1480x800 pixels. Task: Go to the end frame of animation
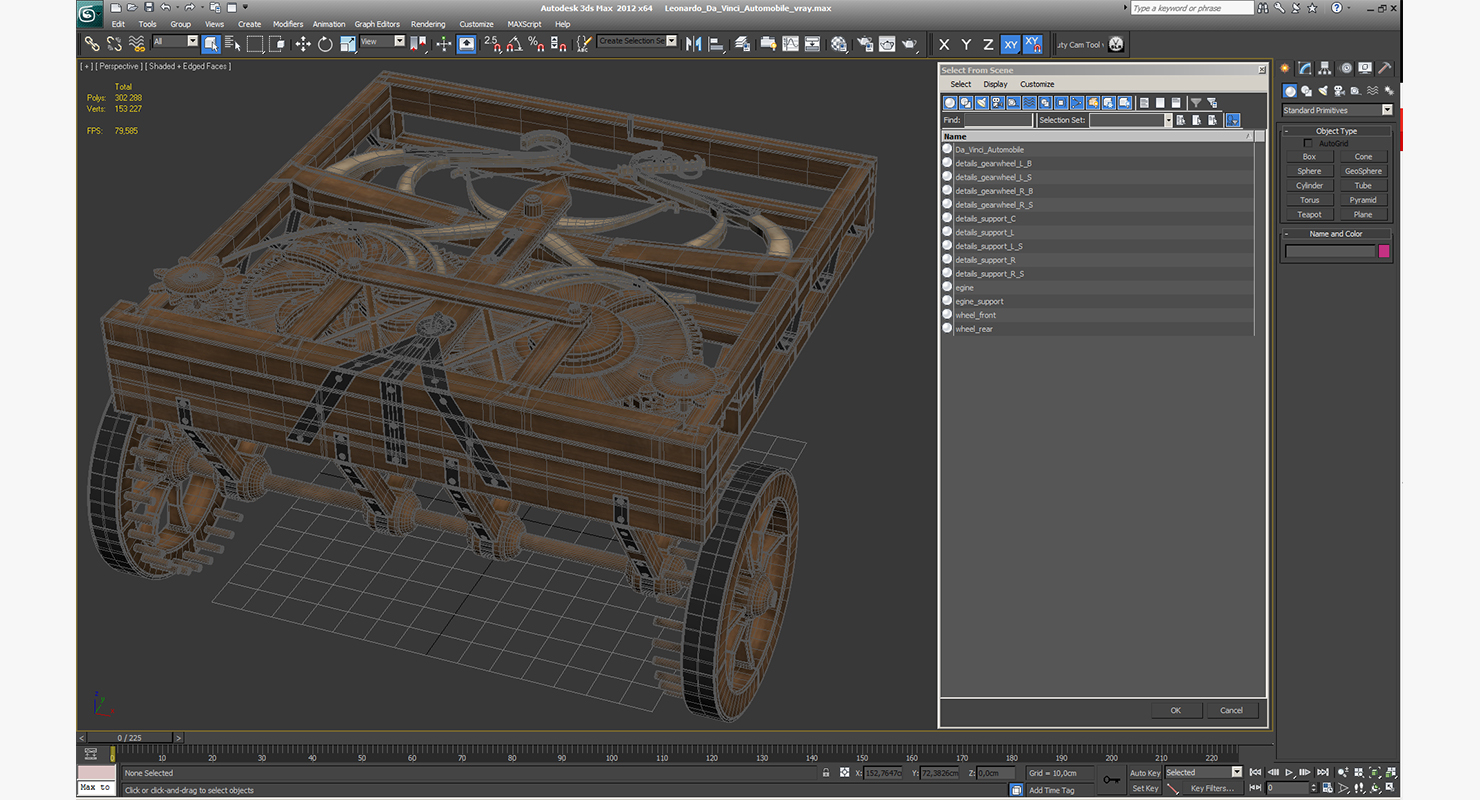1323,772
